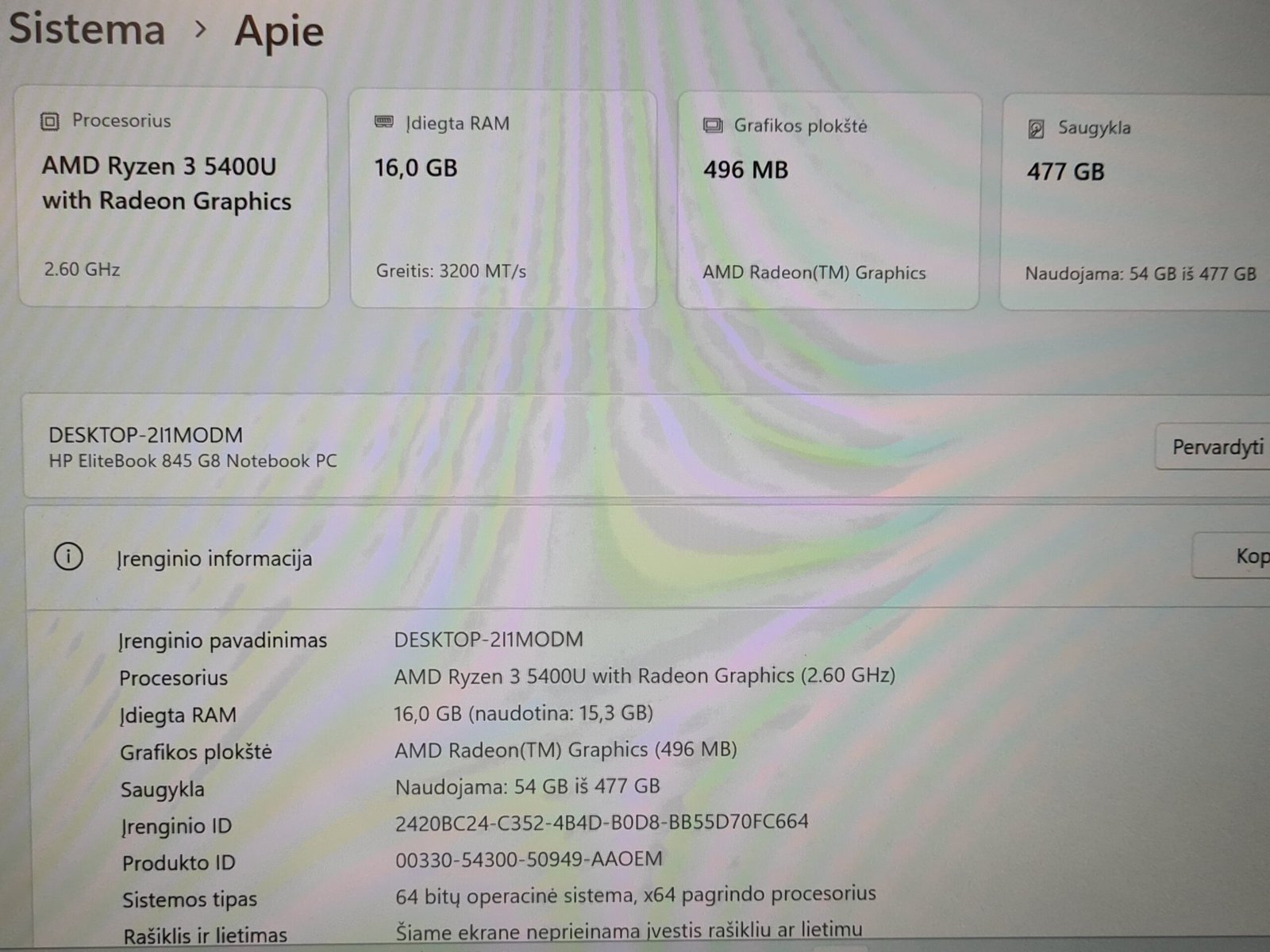Select AMD Radeon(TM) Graphics (496 MB) value
Image resolution: width=1270 pixels, height=952 pixels.
click(x=566, y=750)
